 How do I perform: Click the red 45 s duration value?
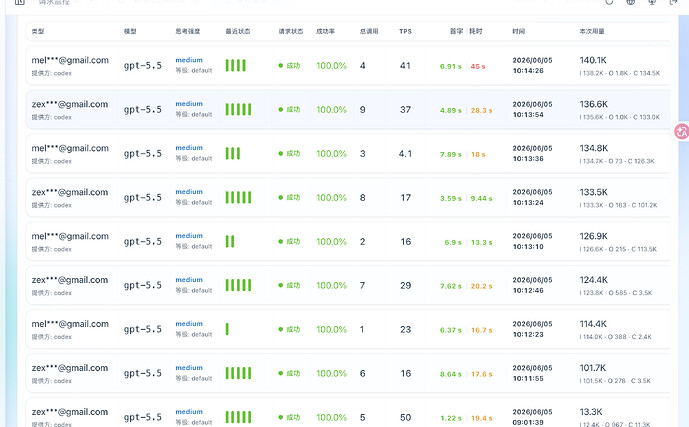click(478, 67)
